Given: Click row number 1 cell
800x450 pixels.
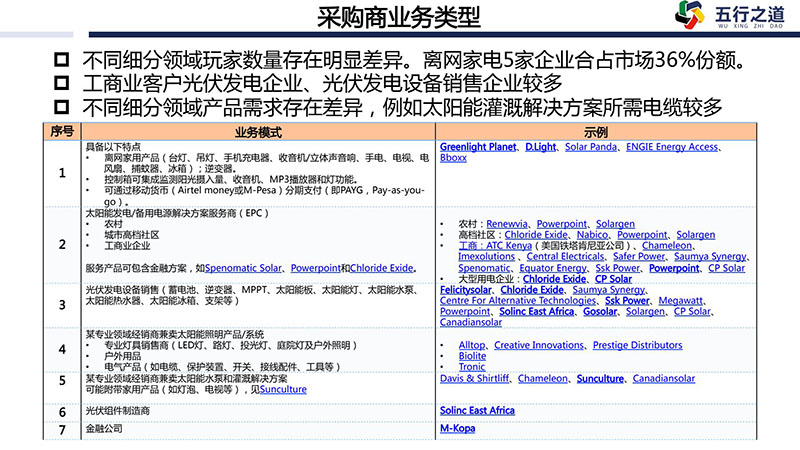Looking at the screenshot, I should pos(62,173).
